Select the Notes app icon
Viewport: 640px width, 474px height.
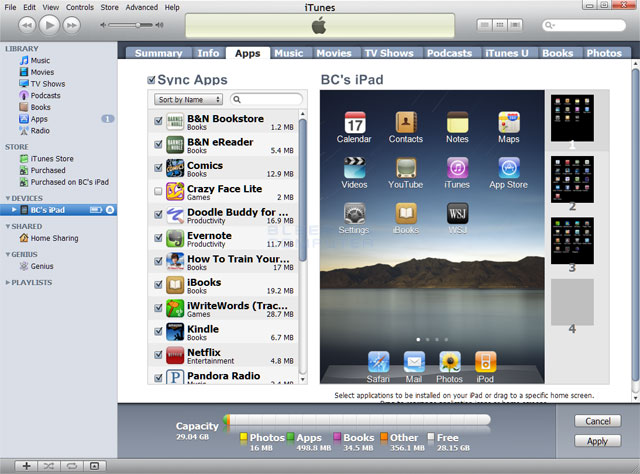click(x=457, y=122)
